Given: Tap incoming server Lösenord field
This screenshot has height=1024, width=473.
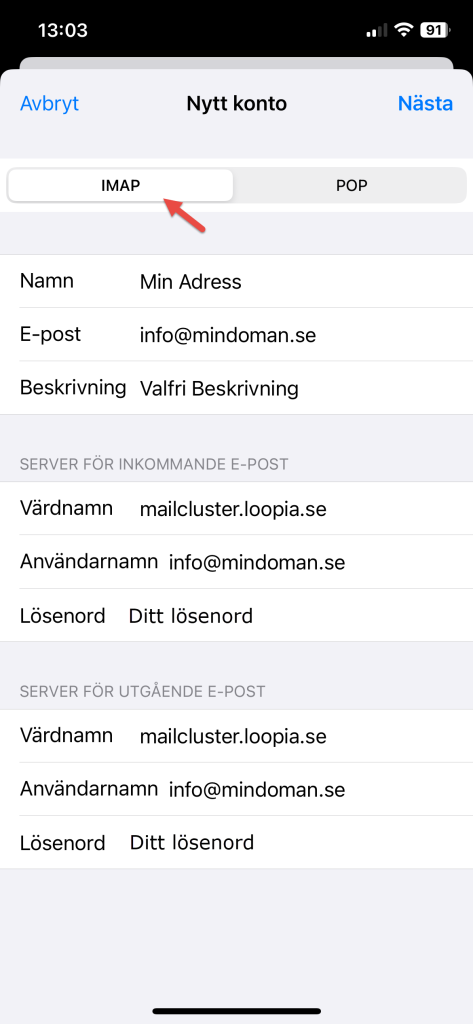Looking at the screenshot, I should 236,615.
